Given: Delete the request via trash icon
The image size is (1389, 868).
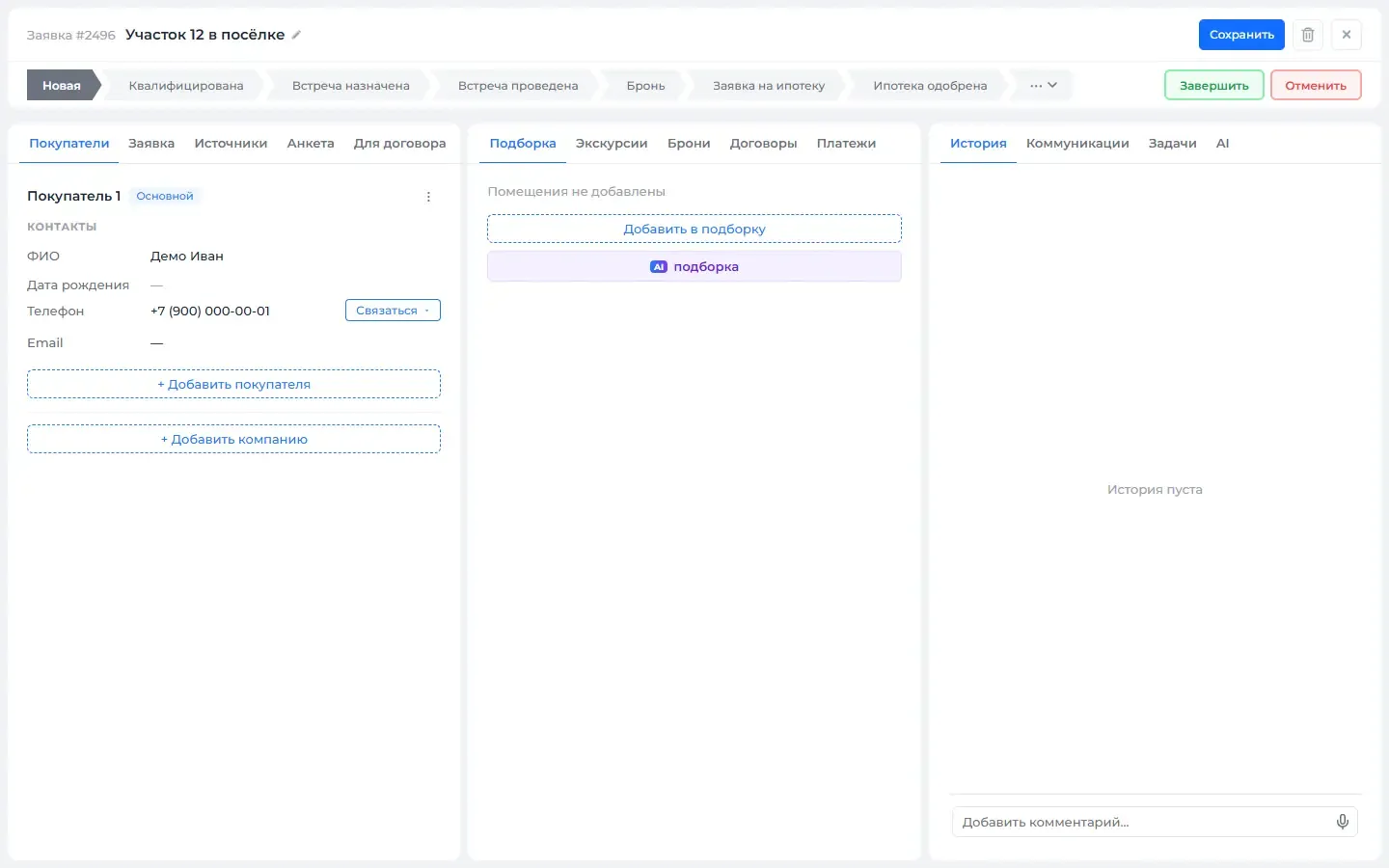Looking at the screenshot, I should (x=1308, y=35).
